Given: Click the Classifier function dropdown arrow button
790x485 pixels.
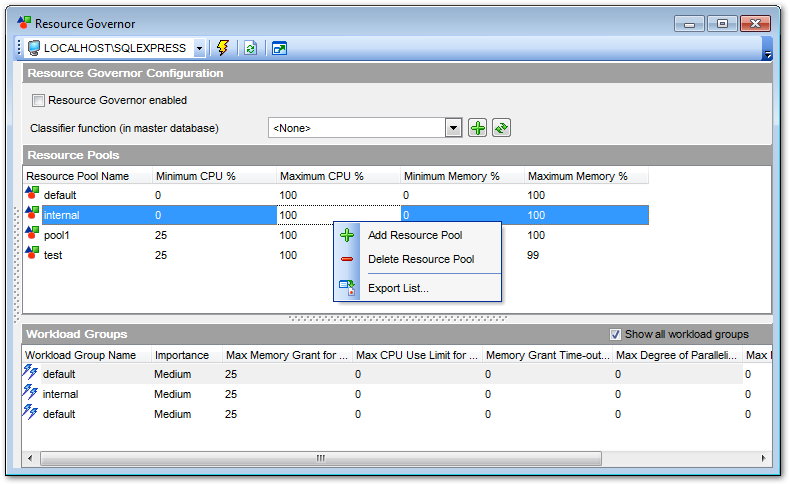Looking at the screenshot, I should [453, 128].
